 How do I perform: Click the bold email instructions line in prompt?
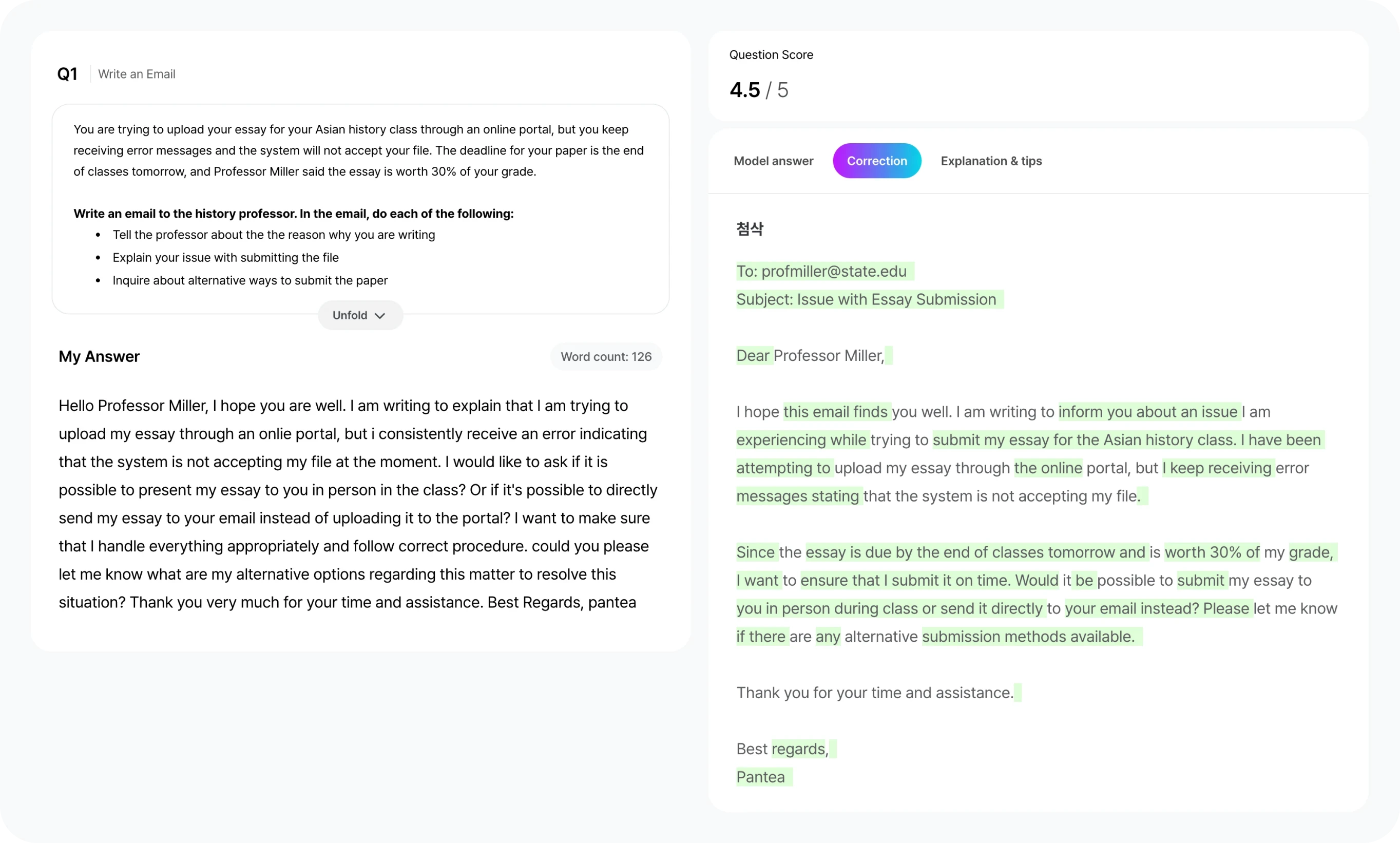[293, 214]
